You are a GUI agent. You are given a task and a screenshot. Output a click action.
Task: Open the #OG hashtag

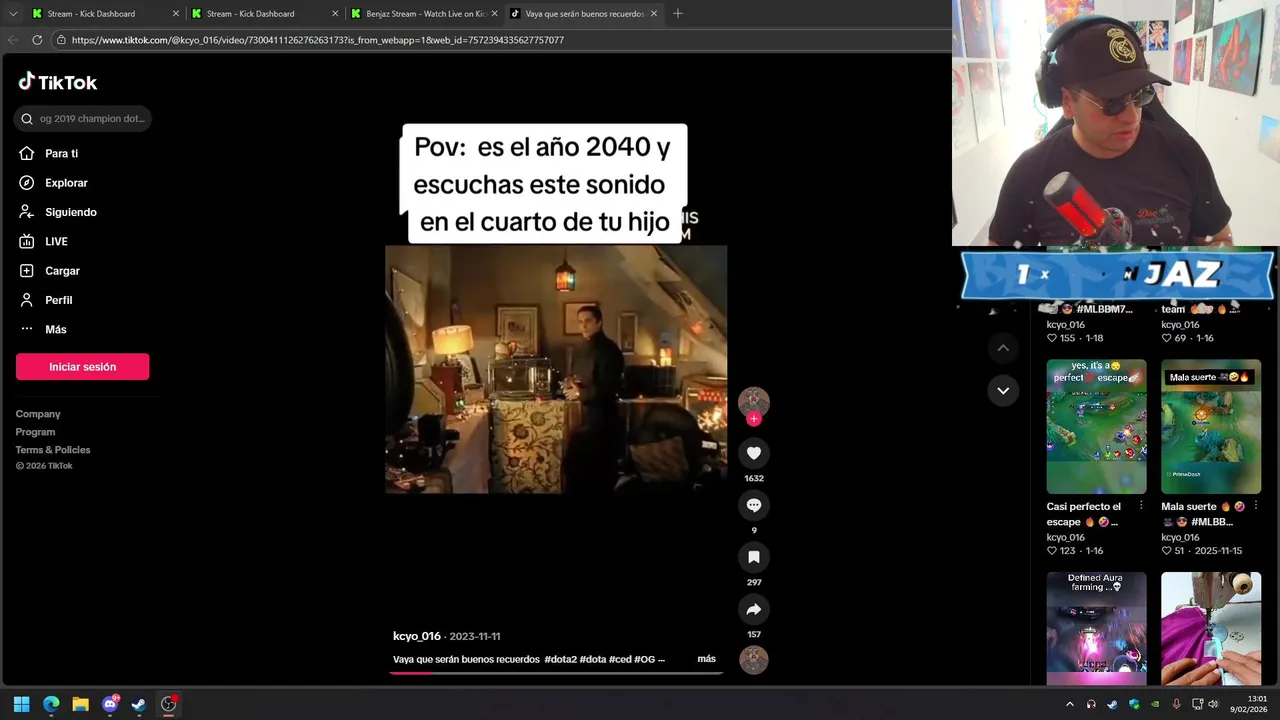645,659
